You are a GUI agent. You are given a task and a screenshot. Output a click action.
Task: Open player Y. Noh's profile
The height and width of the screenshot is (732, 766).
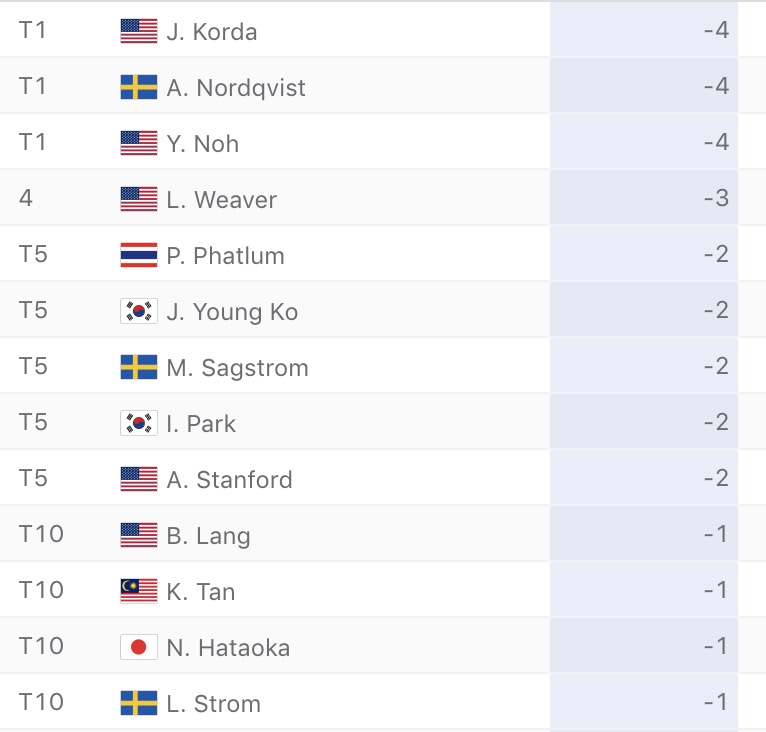203,144
